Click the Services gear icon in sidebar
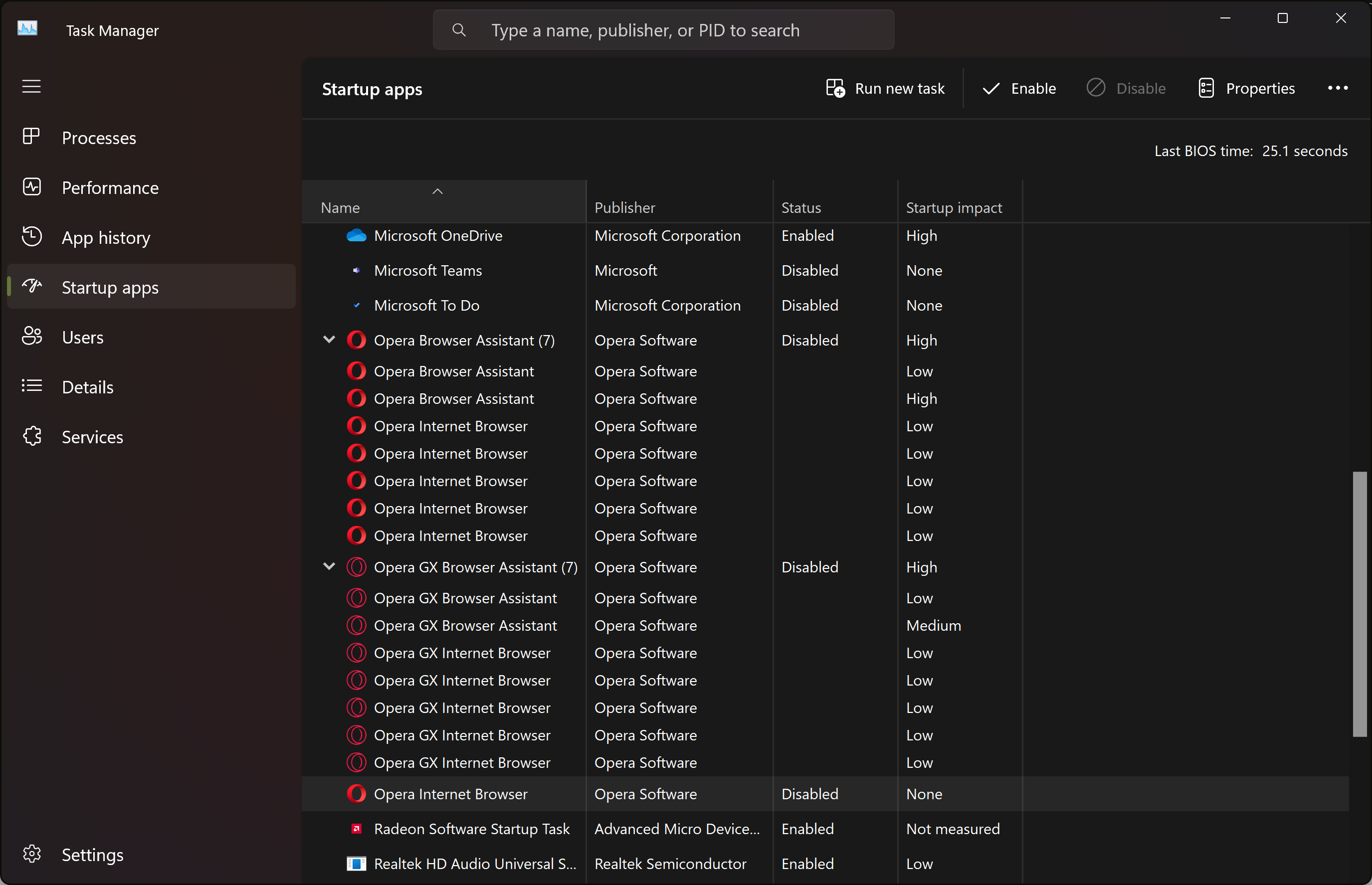 pos(32,436)
